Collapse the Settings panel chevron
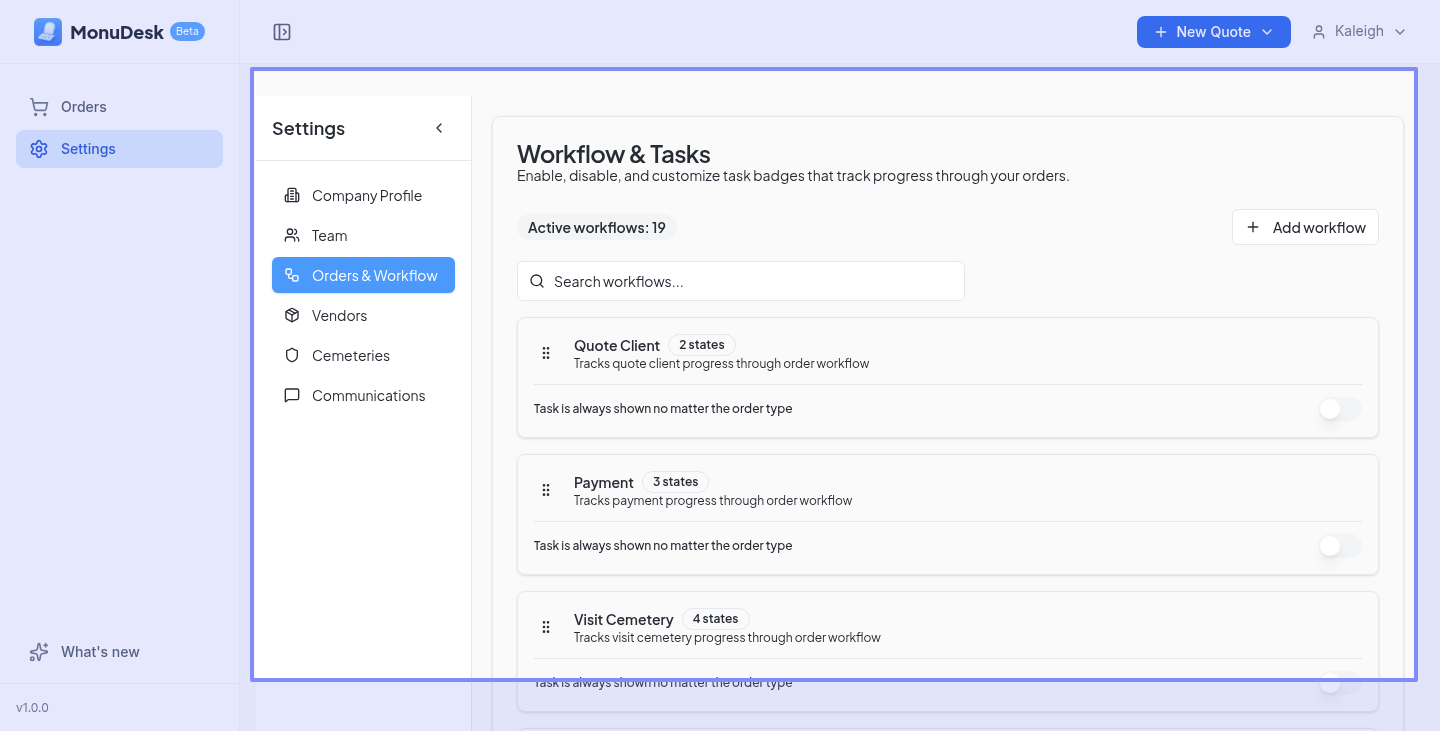This screenshot has height=731, width=1440. pyautogui.click(x=439, y=128)
